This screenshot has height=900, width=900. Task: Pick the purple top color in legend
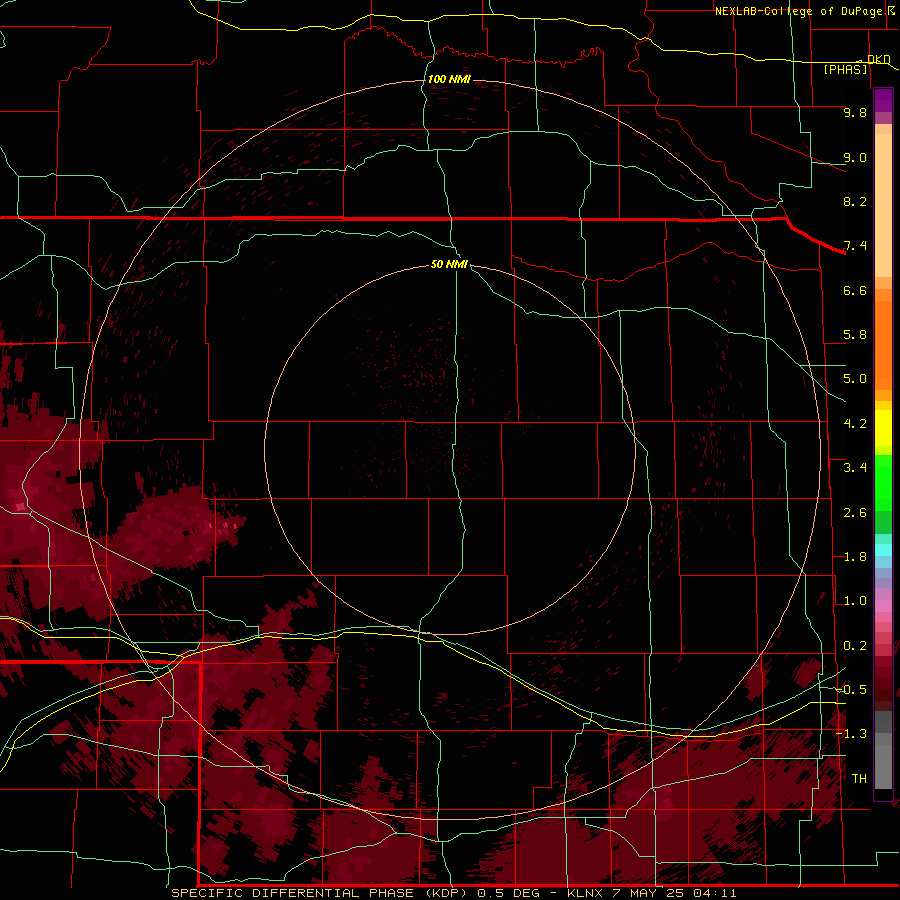pos(883,100)
